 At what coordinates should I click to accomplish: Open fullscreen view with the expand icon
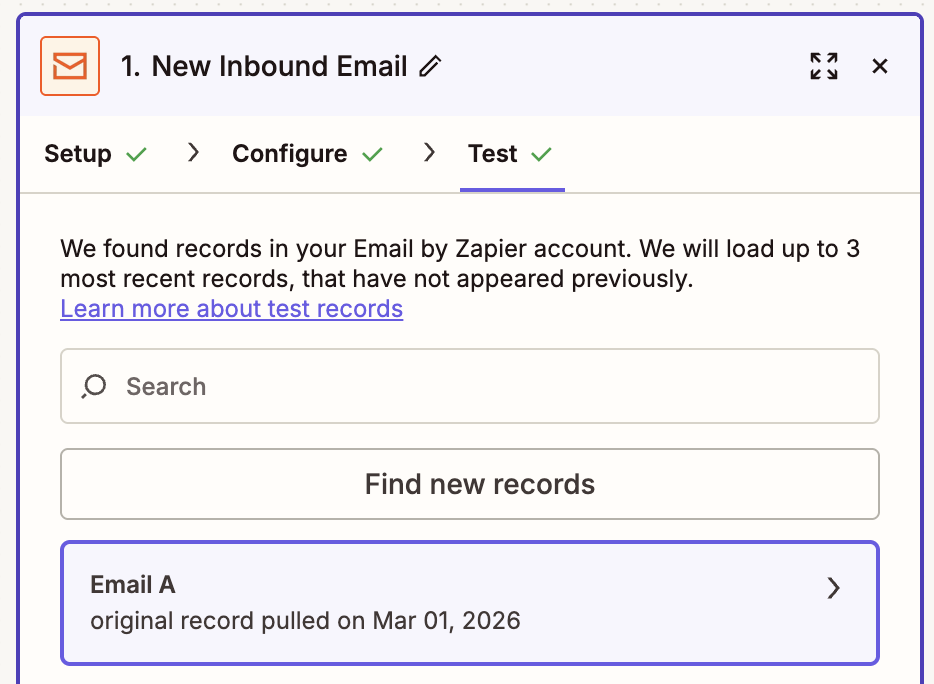[x=823, y=65]
